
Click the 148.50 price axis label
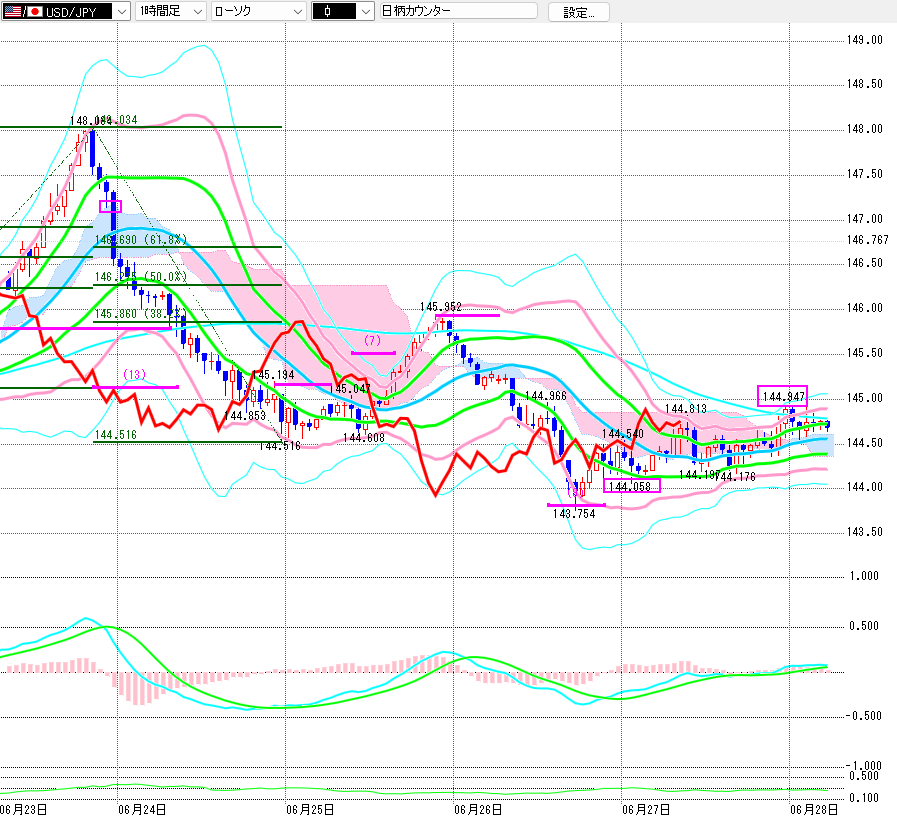(865, 84)
